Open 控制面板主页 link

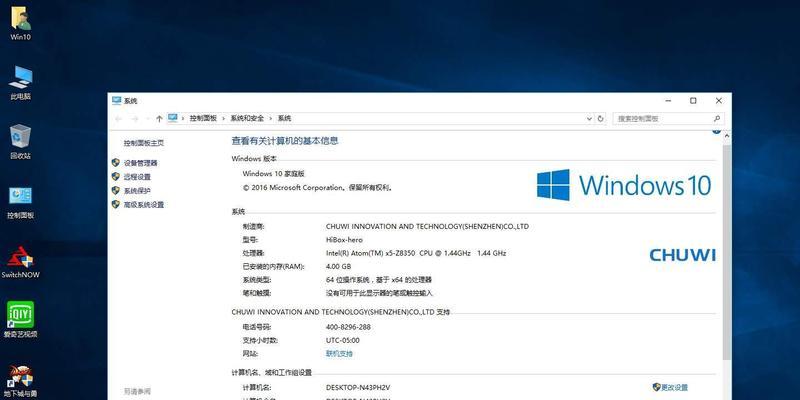pyautogui.click(x=144, y=143)
